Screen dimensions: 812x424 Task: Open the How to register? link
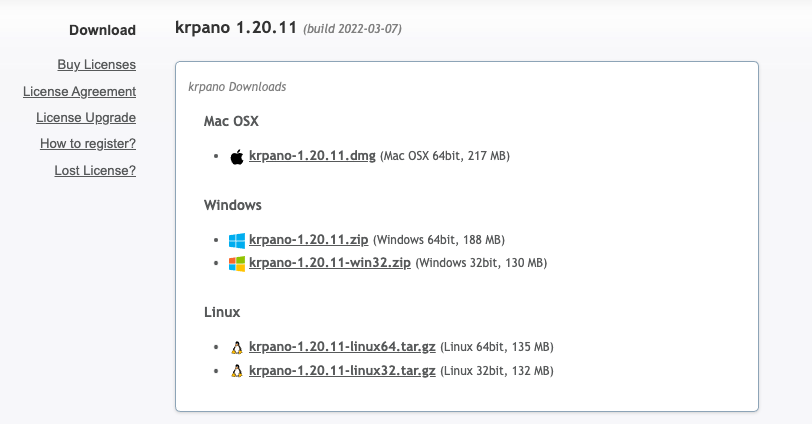tap(88, 144)
